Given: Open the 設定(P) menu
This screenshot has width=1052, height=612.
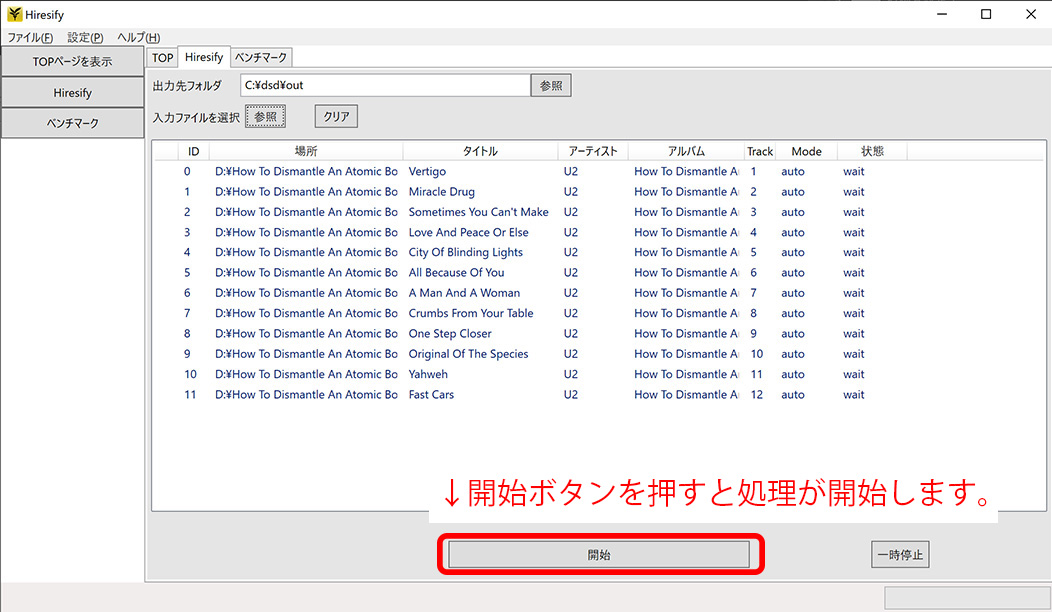Looking at the screenshot, I should 85,37.
